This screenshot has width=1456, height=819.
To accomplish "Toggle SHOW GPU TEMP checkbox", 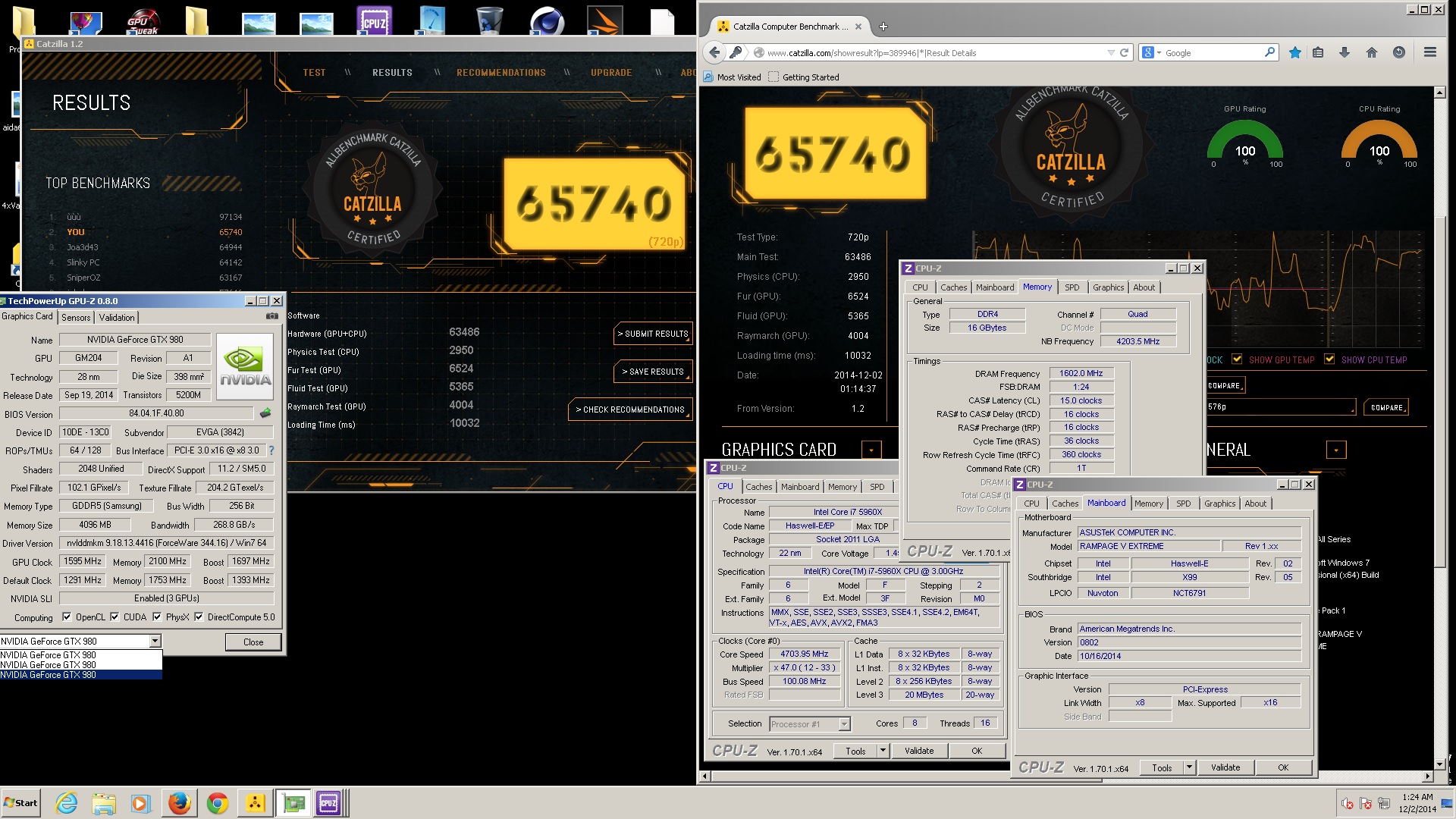I will coord(1237,359).
